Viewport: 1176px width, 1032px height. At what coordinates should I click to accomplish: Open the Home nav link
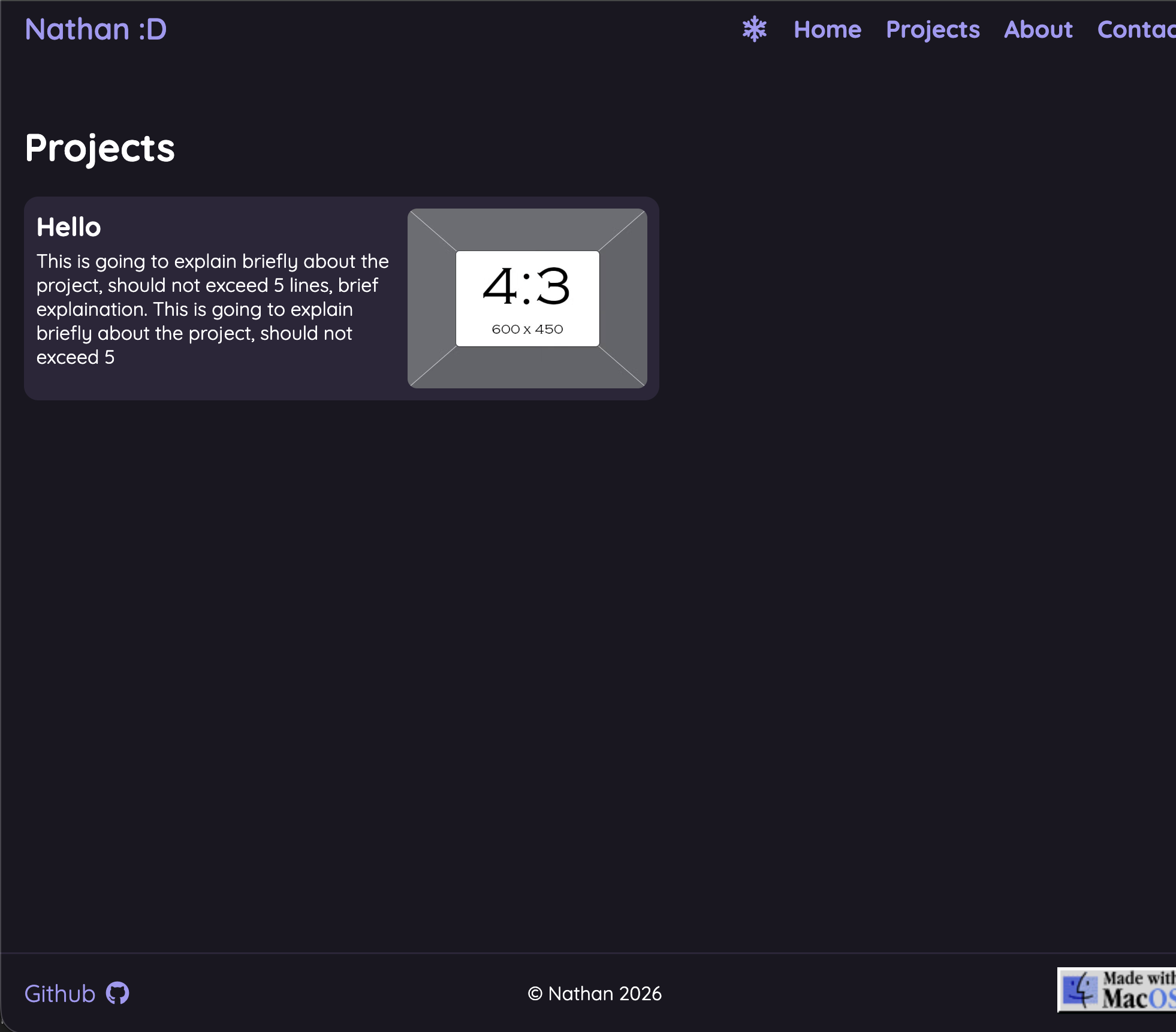pyautogui.click(x=827, y=29)
